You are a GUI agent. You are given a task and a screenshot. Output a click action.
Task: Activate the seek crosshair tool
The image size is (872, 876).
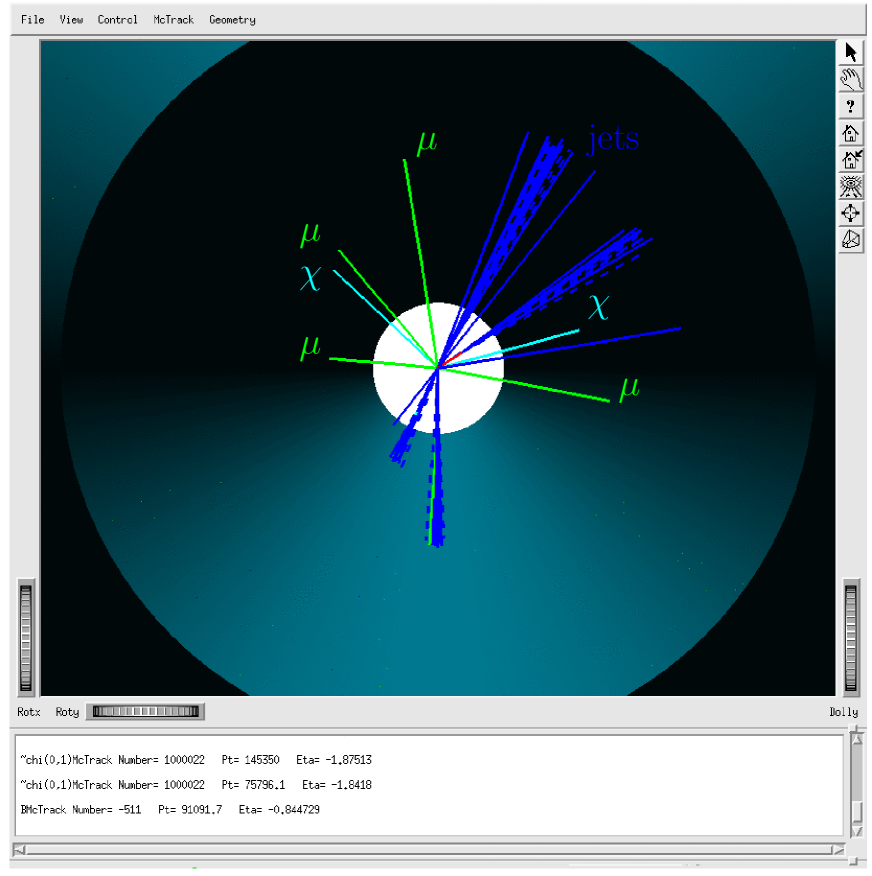[x=851, y=213]
